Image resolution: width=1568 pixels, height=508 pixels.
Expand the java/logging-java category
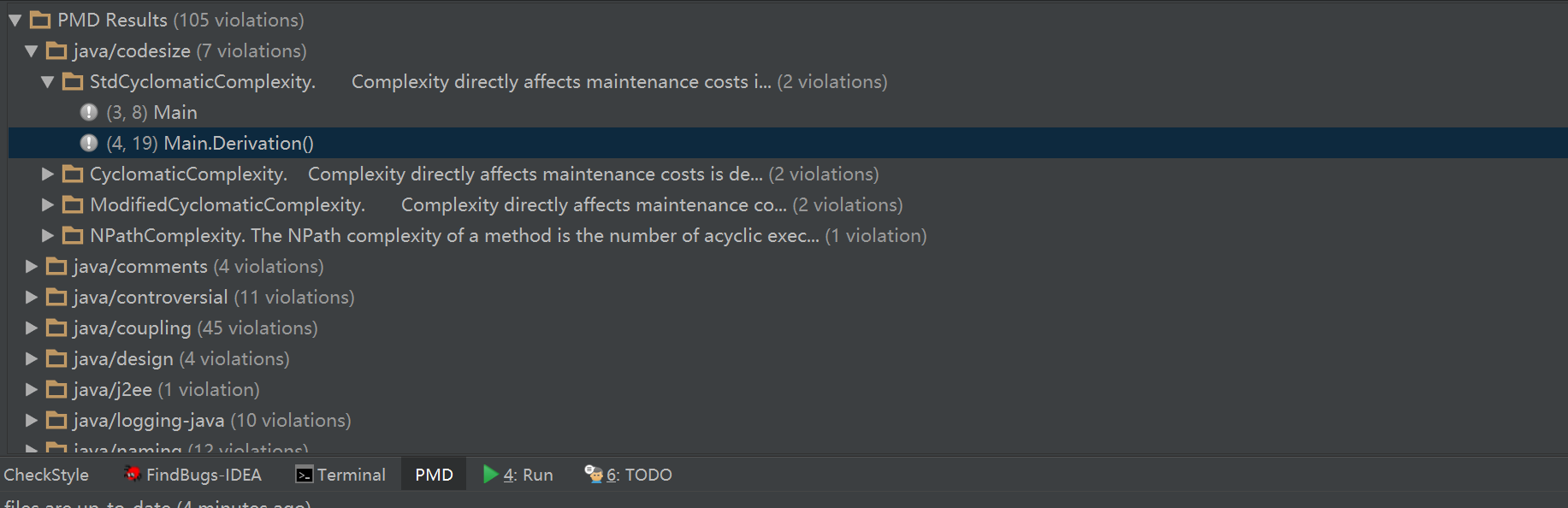click(x=32, y=420)
